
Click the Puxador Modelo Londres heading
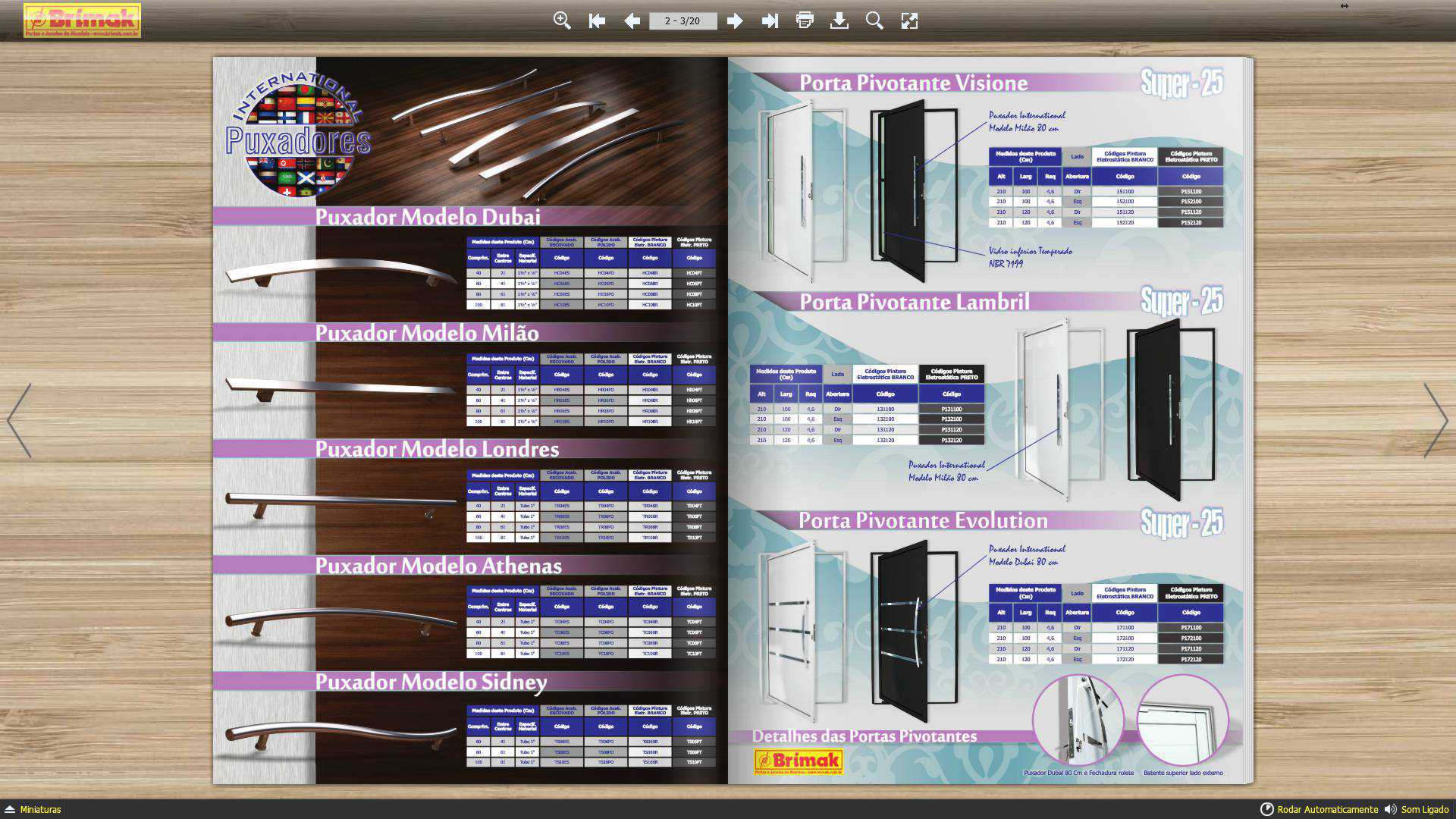[437, 449]
